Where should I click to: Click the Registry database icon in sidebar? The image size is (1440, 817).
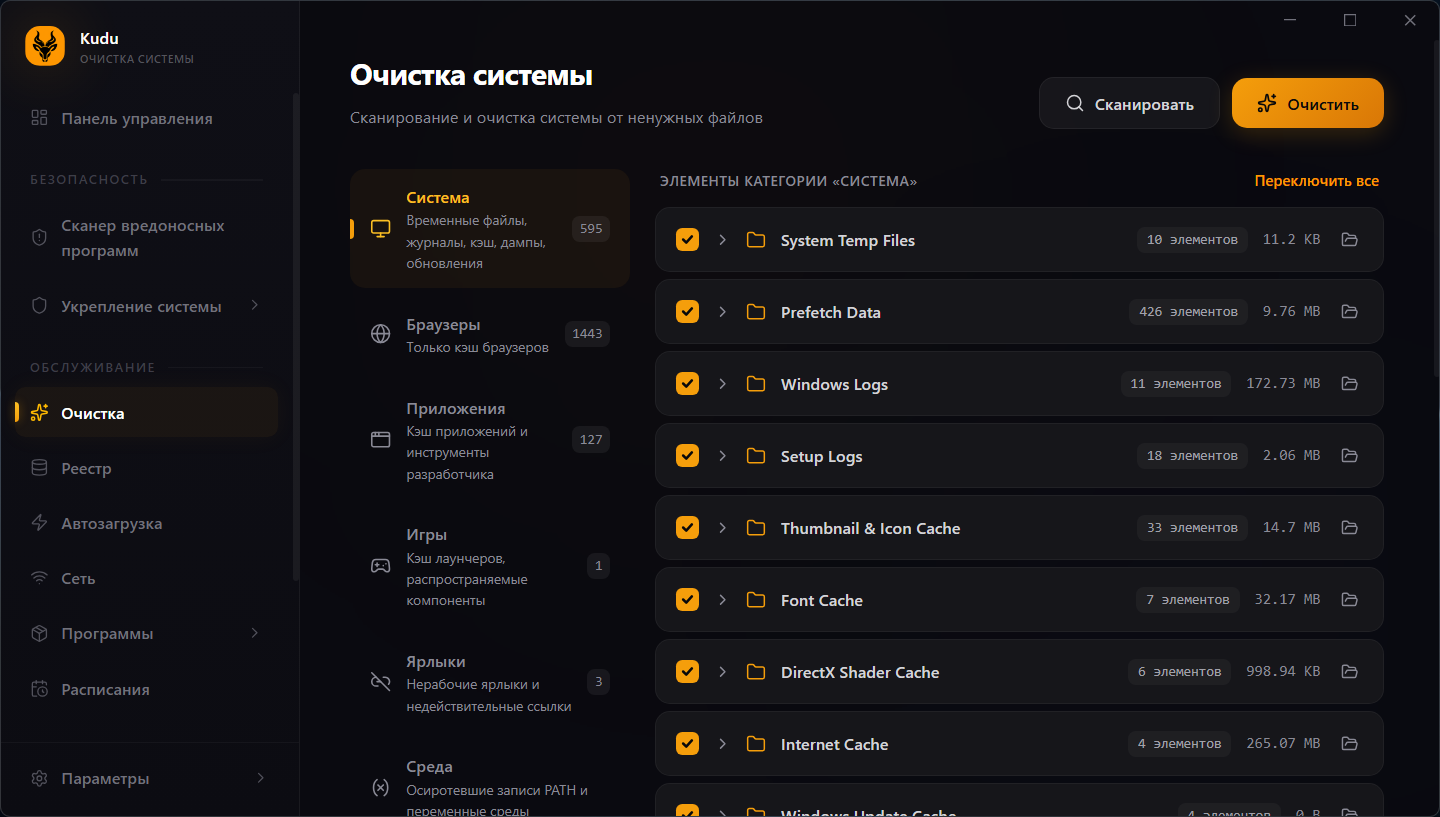[x=40, y=468]
